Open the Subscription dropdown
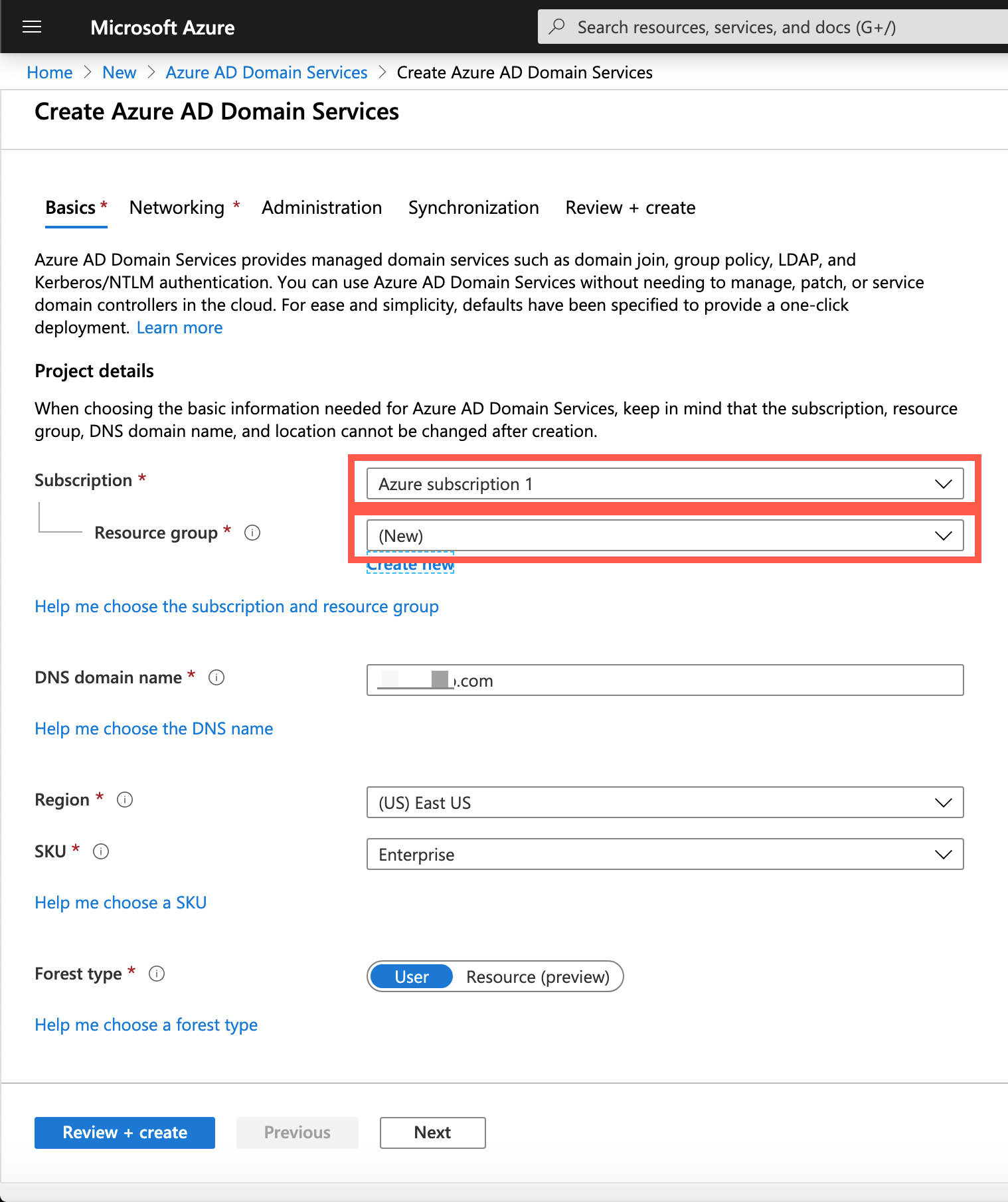Screen dimensions: 1008x1202 (x=665, y=484)
